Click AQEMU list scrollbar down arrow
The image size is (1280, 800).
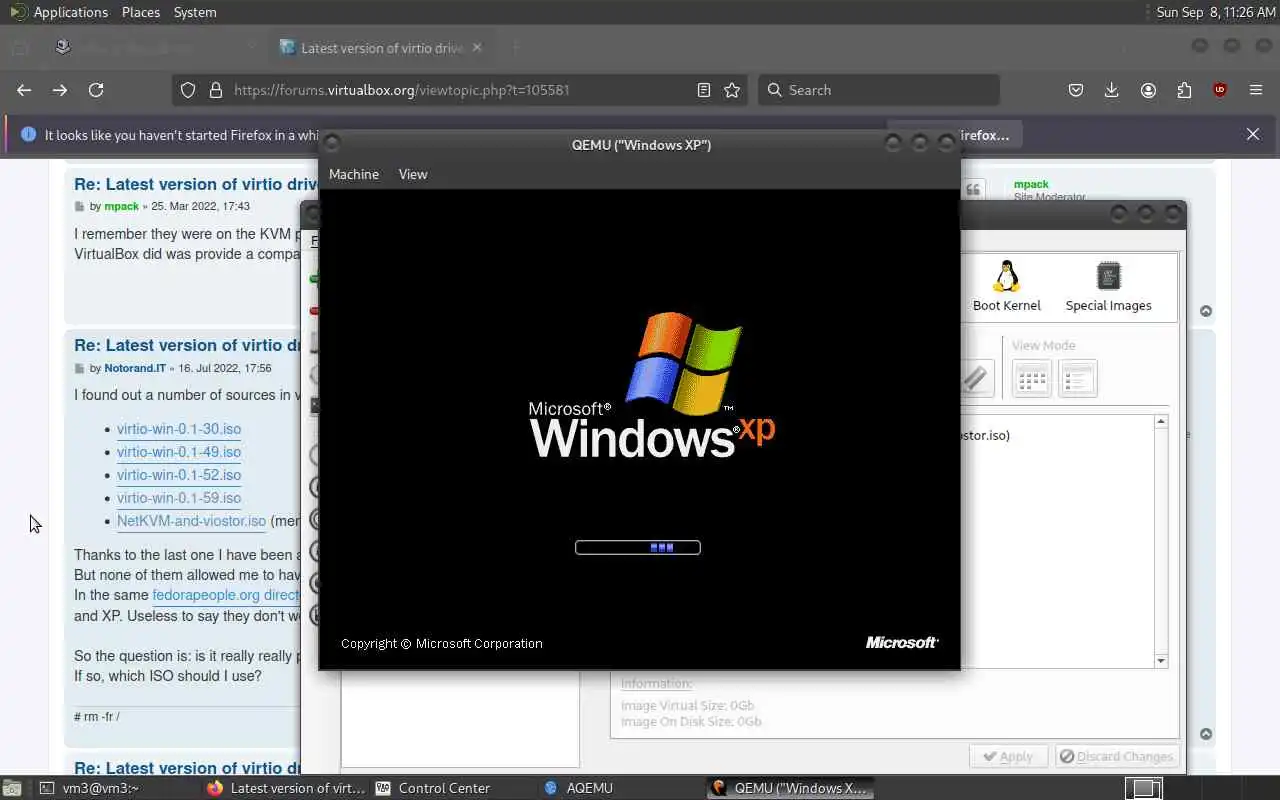click(1161, 661)
